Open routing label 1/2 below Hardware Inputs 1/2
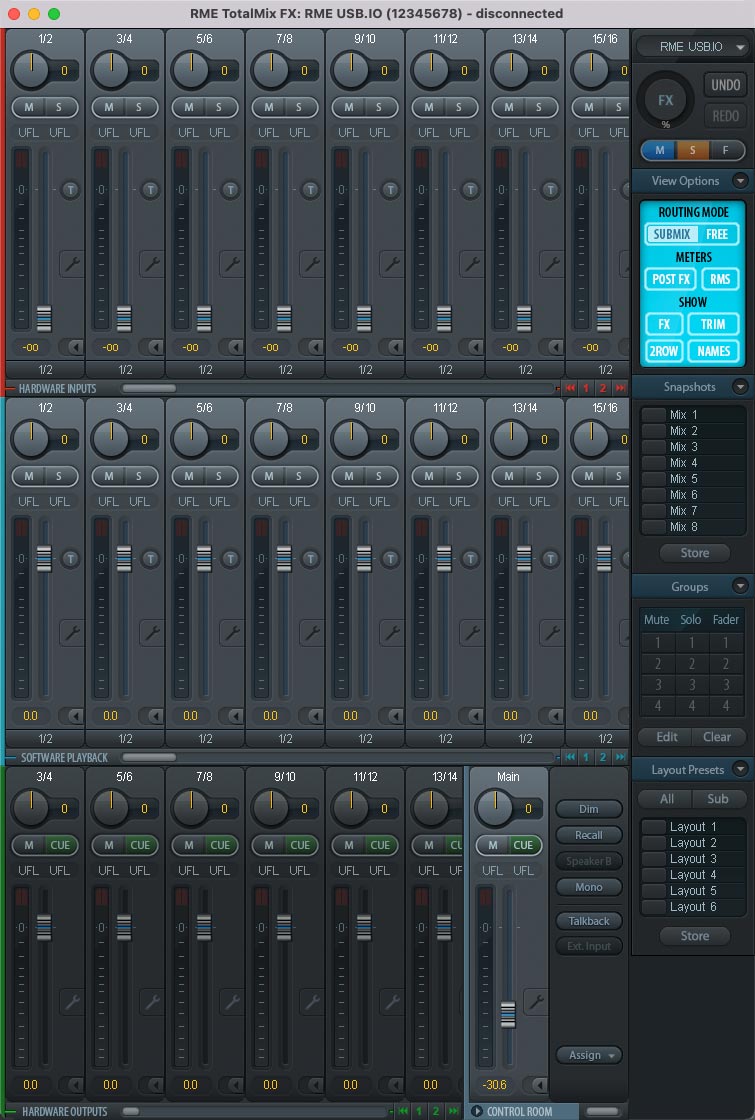This screenshot has width=755, height=1120. point(46,370)
